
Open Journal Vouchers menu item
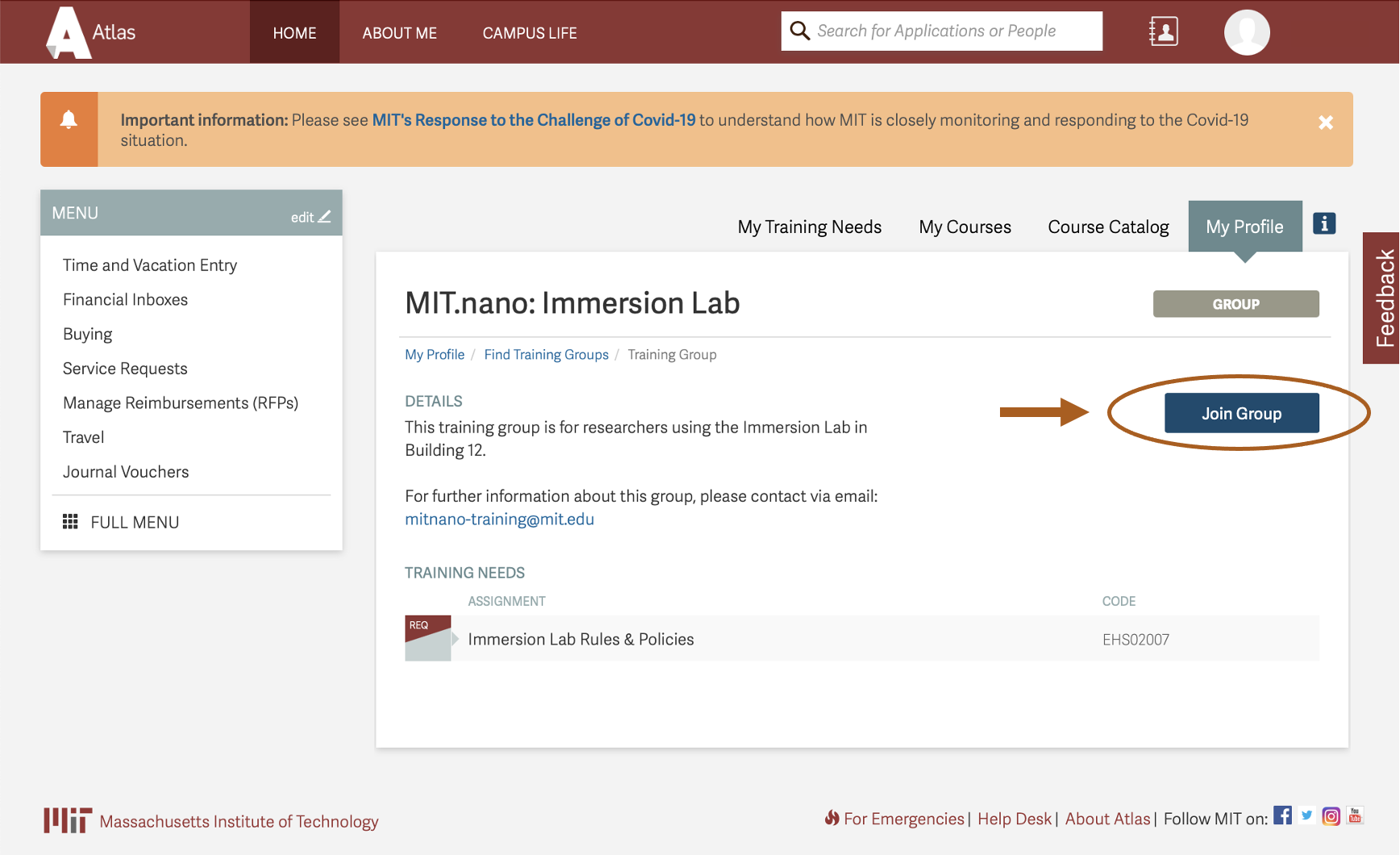[x=126, y=471]
